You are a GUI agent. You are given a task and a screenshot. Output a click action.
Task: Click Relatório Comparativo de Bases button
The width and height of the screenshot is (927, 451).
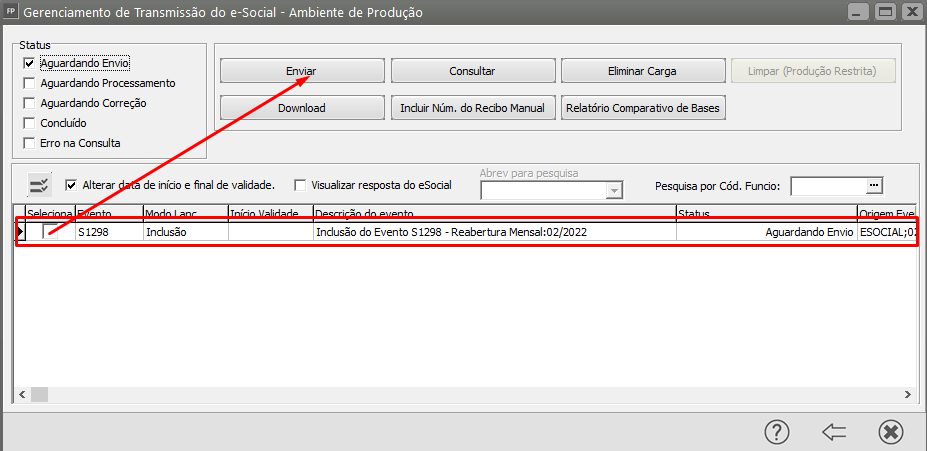point(643,108)
